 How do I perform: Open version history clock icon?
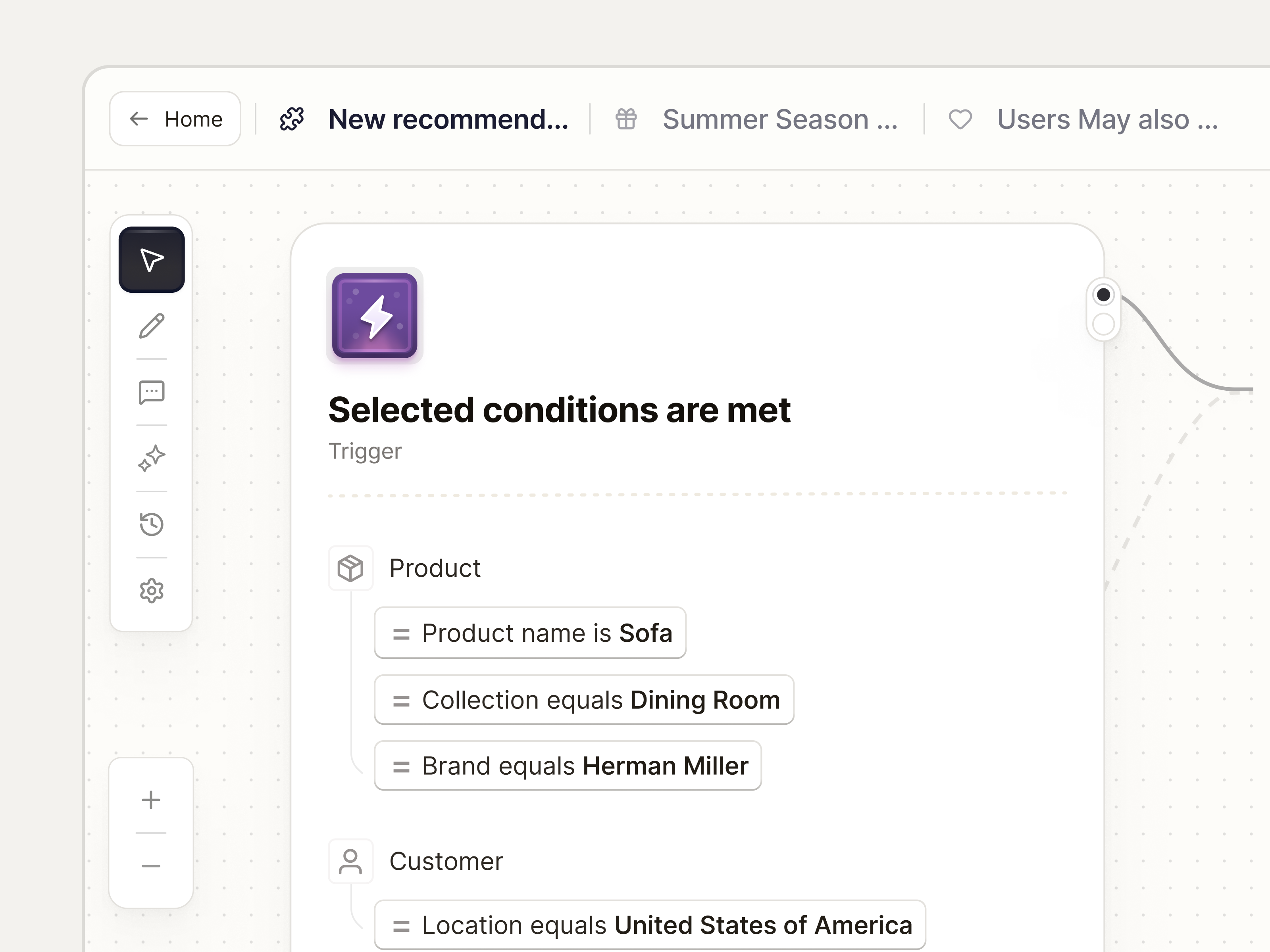[x=152, y=524]
